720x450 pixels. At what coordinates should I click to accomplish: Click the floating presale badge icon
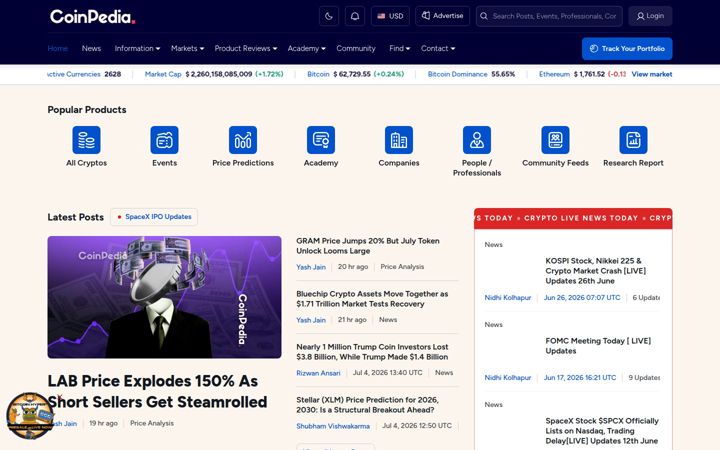coord(30,415)
